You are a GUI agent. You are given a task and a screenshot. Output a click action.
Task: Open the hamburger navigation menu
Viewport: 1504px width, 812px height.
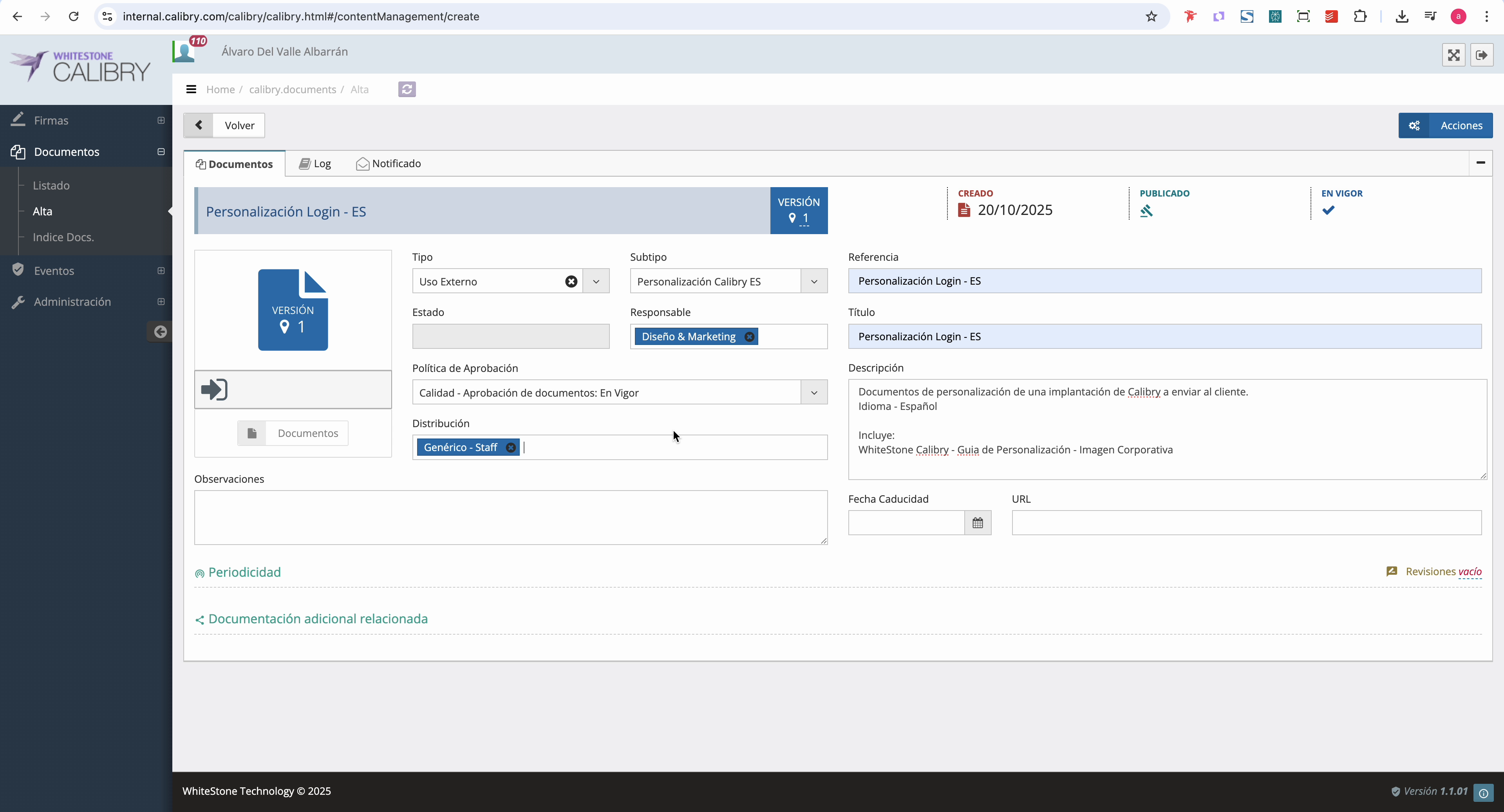(192, 89)
